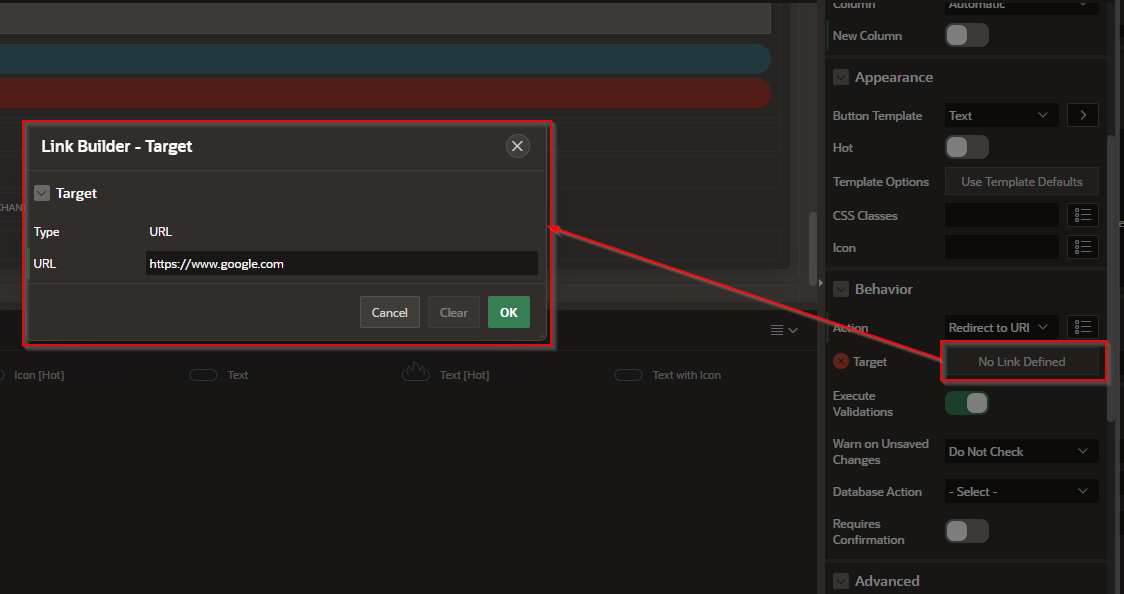The image size is (1124, 594).
Task: Click the No Link Defined target button
Action: tap(1021, 362)
